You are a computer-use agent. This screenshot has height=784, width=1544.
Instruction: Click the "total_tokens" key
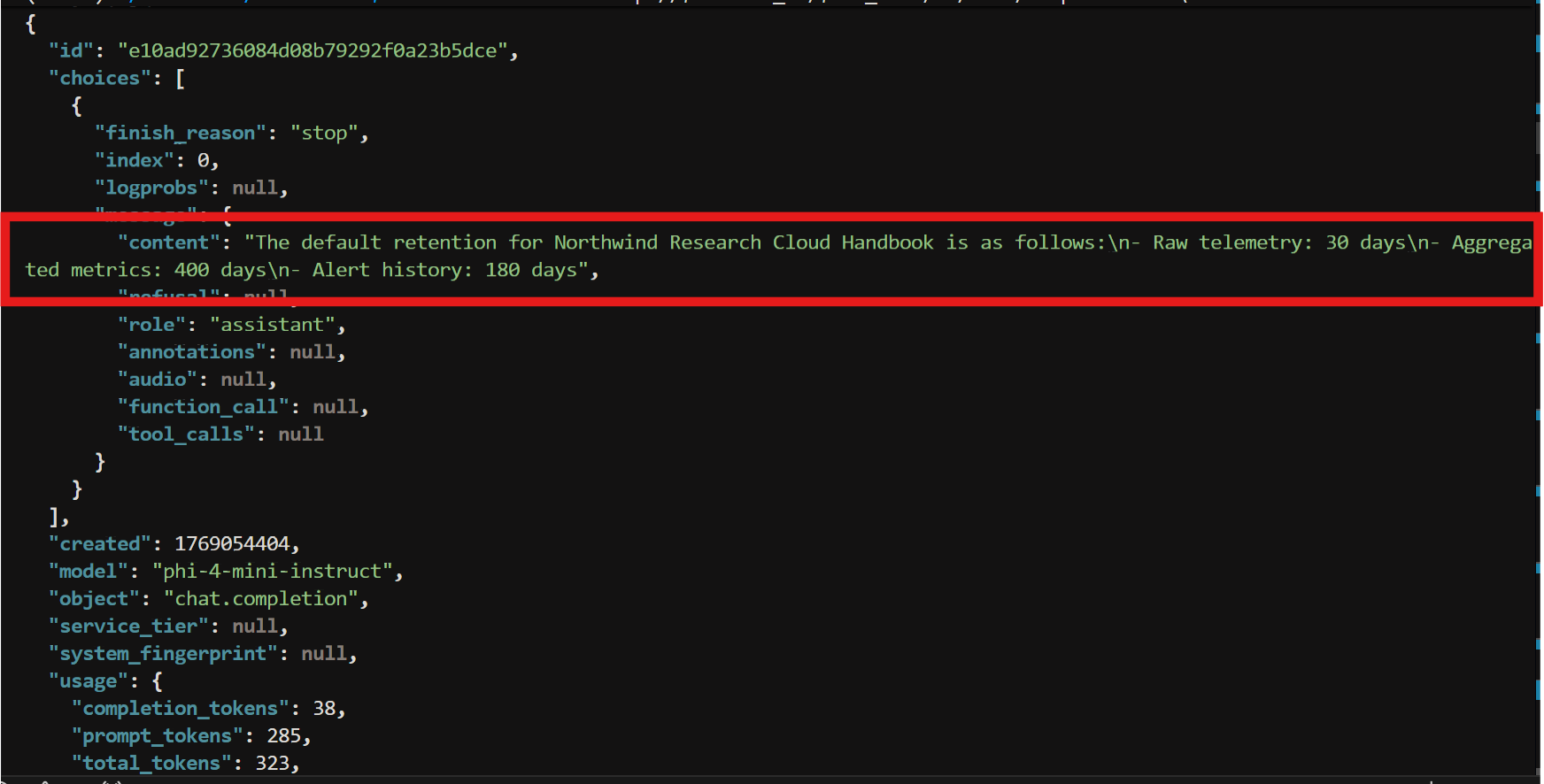(151, 764)
